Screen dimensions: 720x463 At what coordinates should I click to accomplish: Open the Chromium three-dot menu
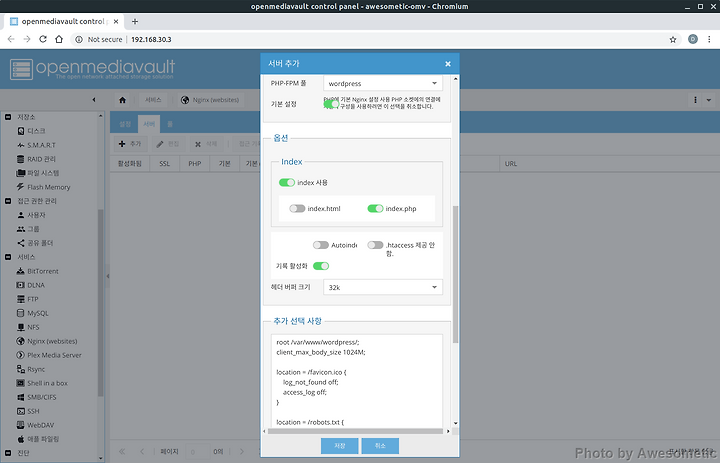coord(709,40)
